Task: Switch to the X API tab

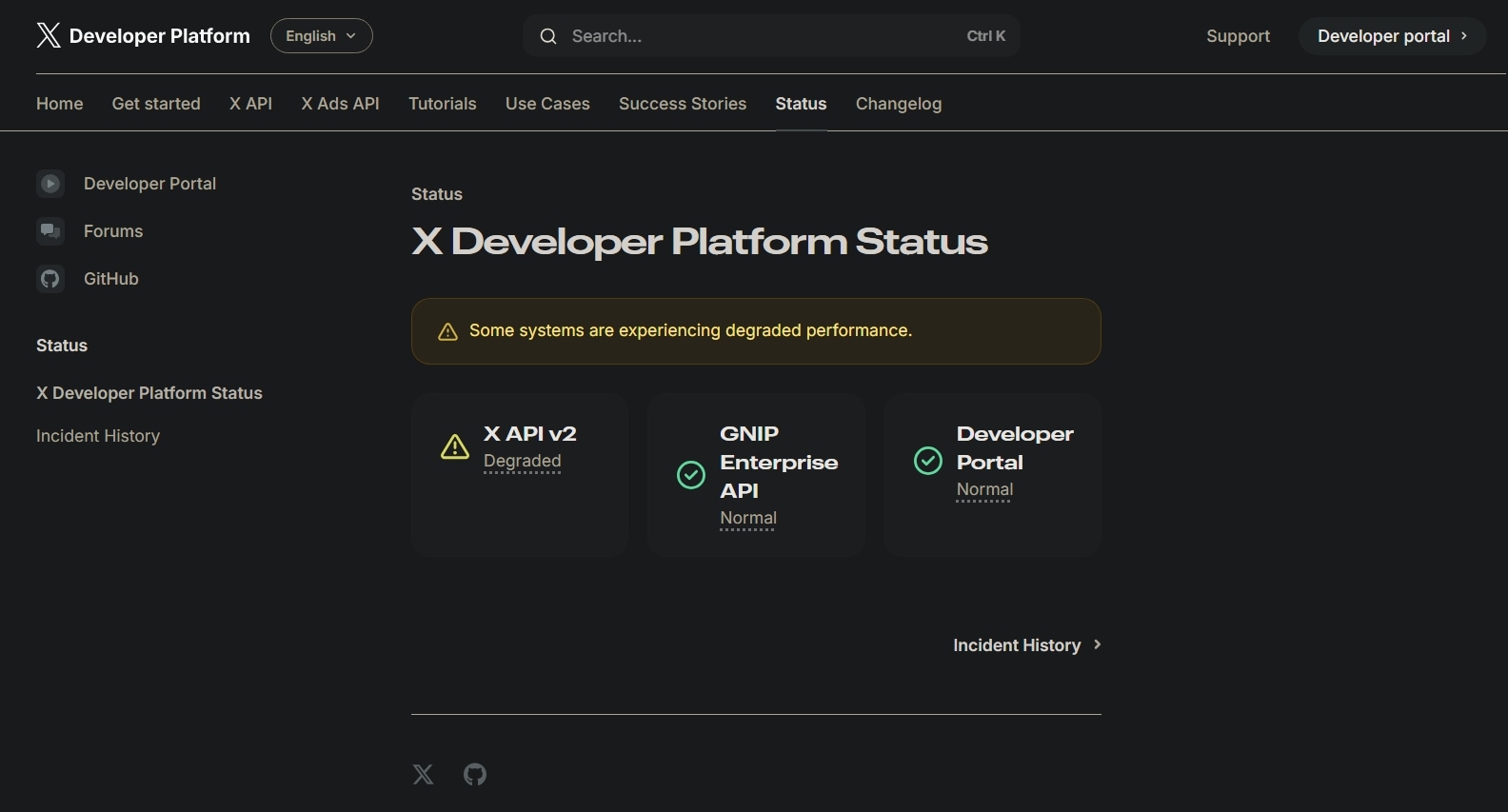Action: (251, 104)
